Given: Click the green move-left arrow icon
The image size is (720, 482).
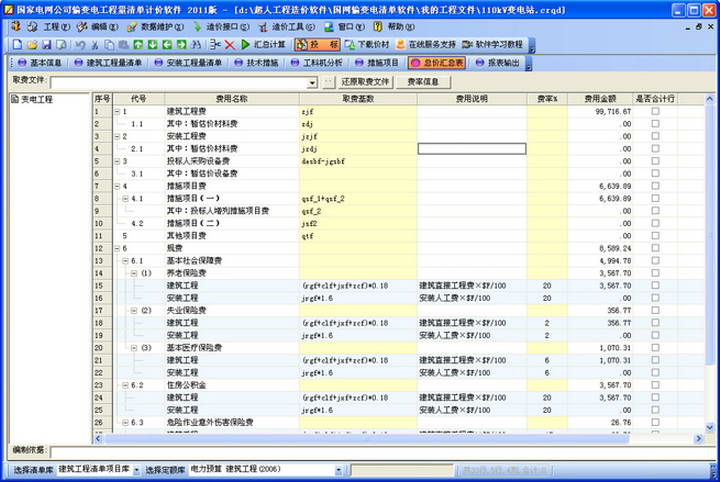Looking at the screenshot, I should 167,45.
